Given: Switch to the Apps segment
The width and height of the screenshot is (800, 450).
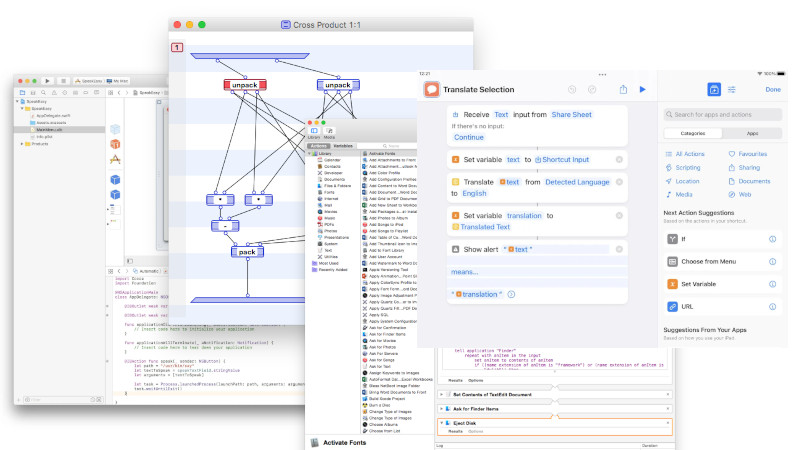Looking at the screenshot, I should click(x=752, y=132).
